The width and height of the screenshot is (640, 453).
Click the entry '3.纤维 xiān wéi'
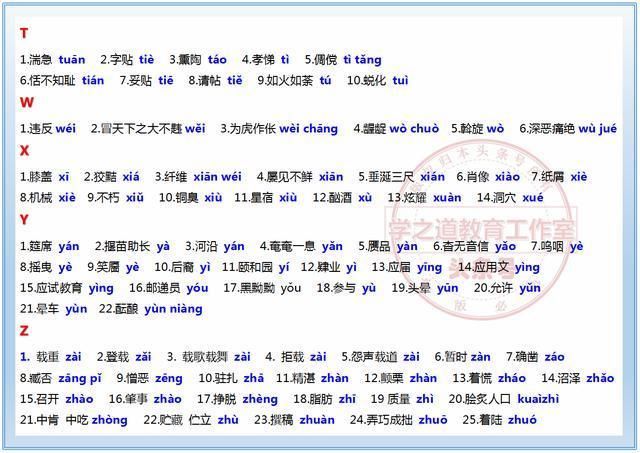click(x=198, y=177)
